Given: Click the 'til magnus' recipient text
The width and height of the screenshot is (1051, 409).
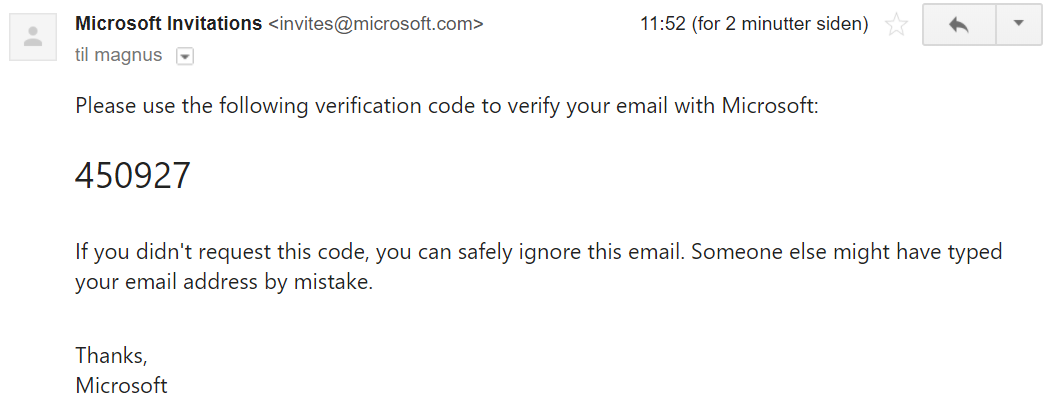Looking at the screenshot, I should pyautogui.click(x=118, y=56).
